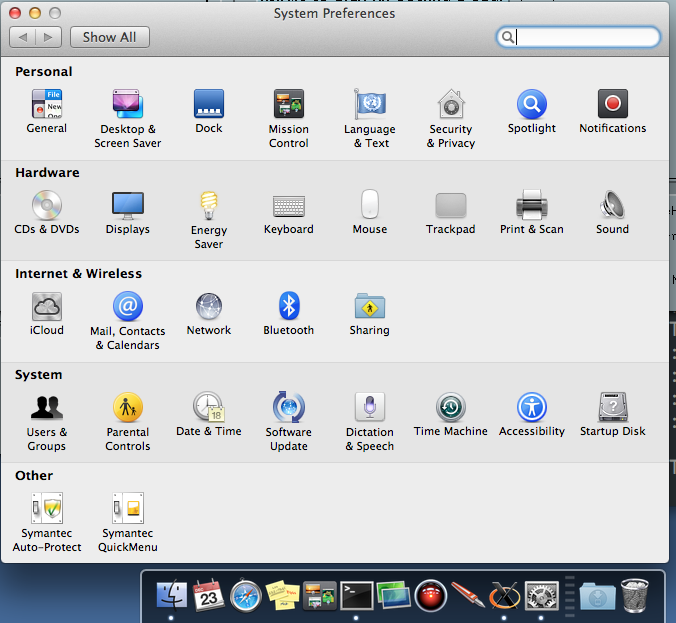Open the Trash in the Dock
This screenshot has height=623, width=676.
(634, 595)
